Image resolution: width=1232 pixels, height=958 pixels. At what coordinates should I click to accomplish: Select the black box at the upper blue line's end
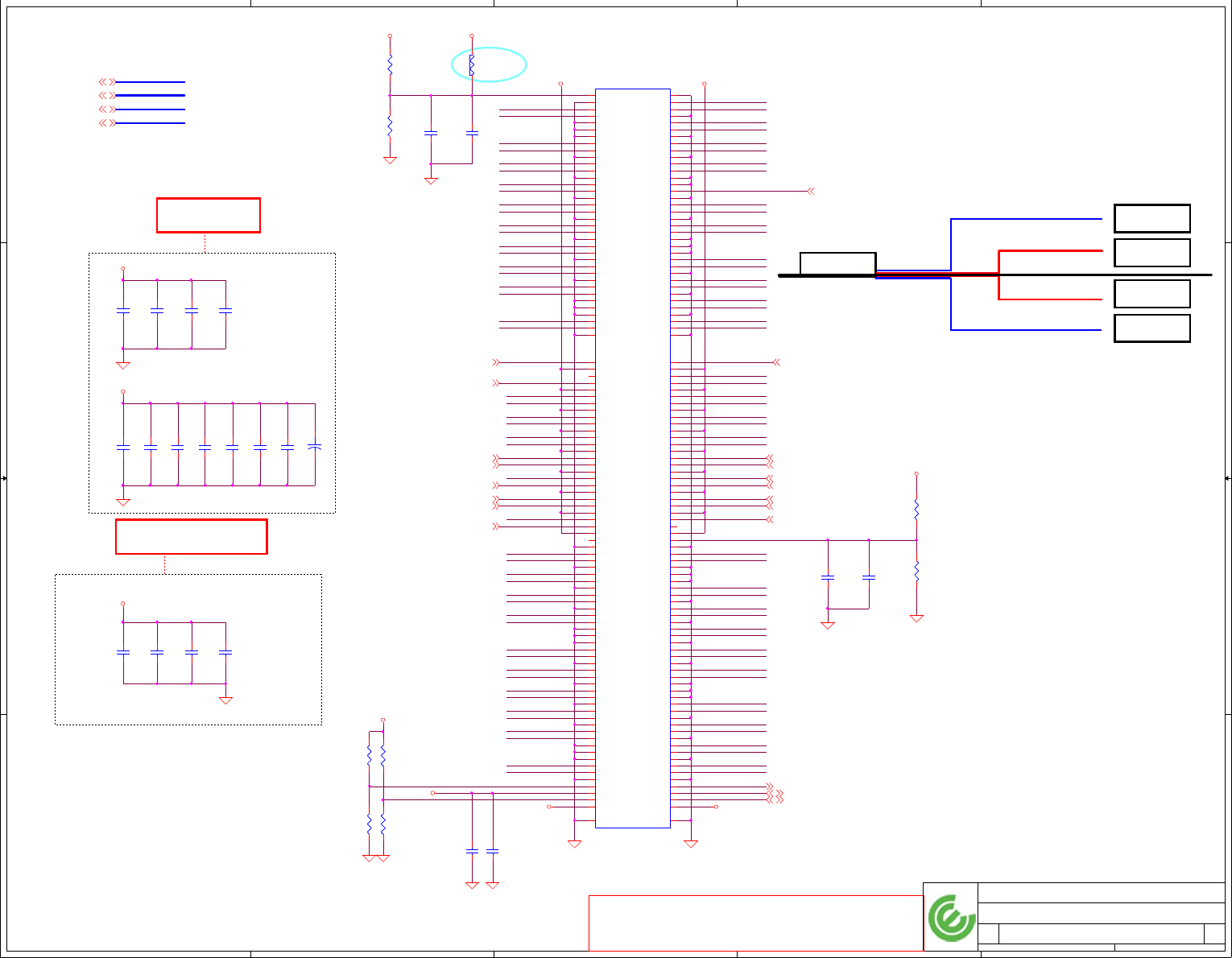[x=1152, y=218]
